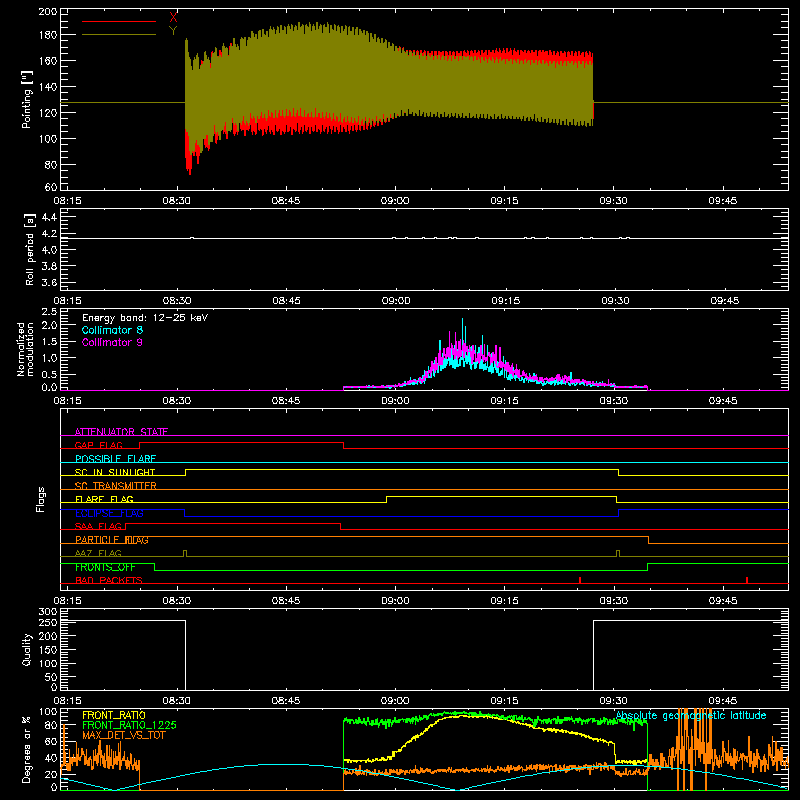Click the '3.6' tick on the Roll period axis
The image size is (800, 800).
[49, 283]
